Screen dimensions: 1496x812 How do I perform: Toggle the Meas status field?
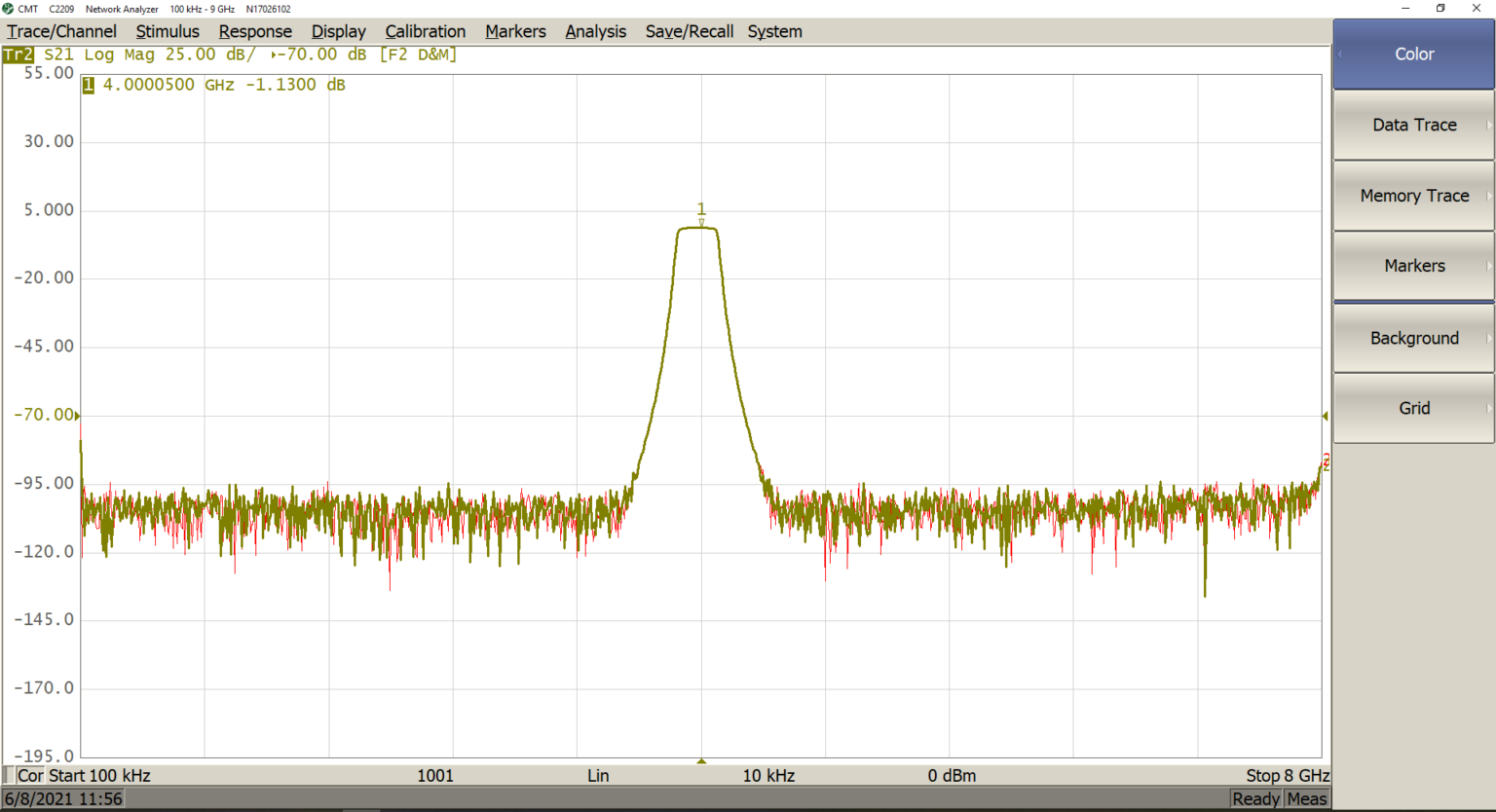click(x=1307, y=799)
